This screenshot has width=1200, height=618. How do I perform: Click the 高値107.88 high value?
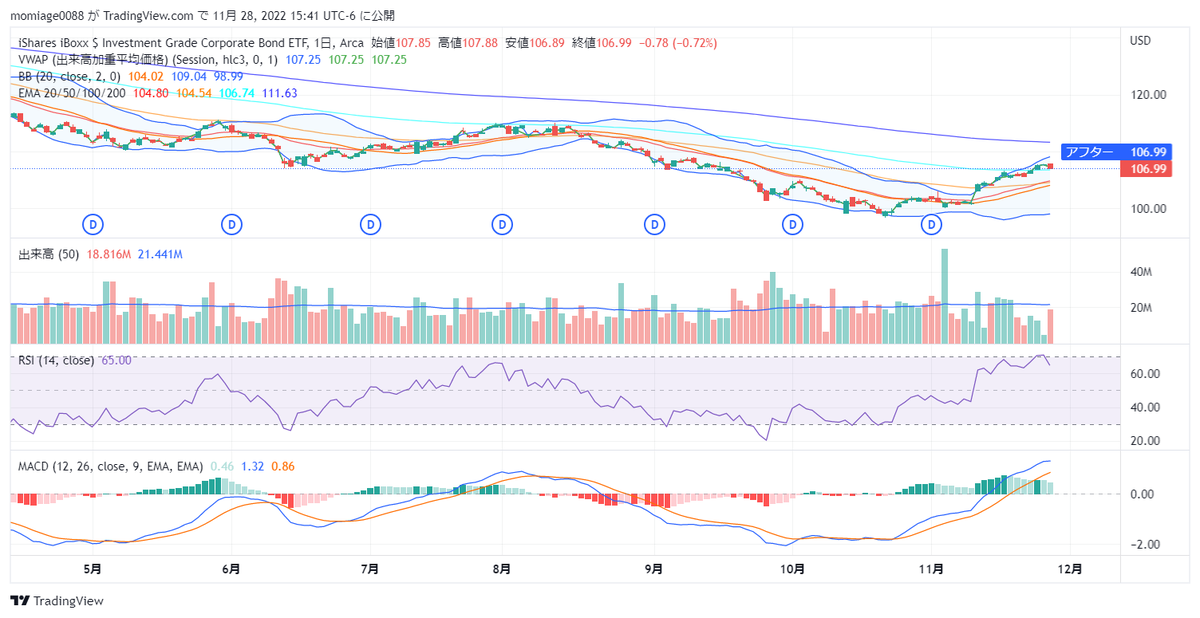468,44
